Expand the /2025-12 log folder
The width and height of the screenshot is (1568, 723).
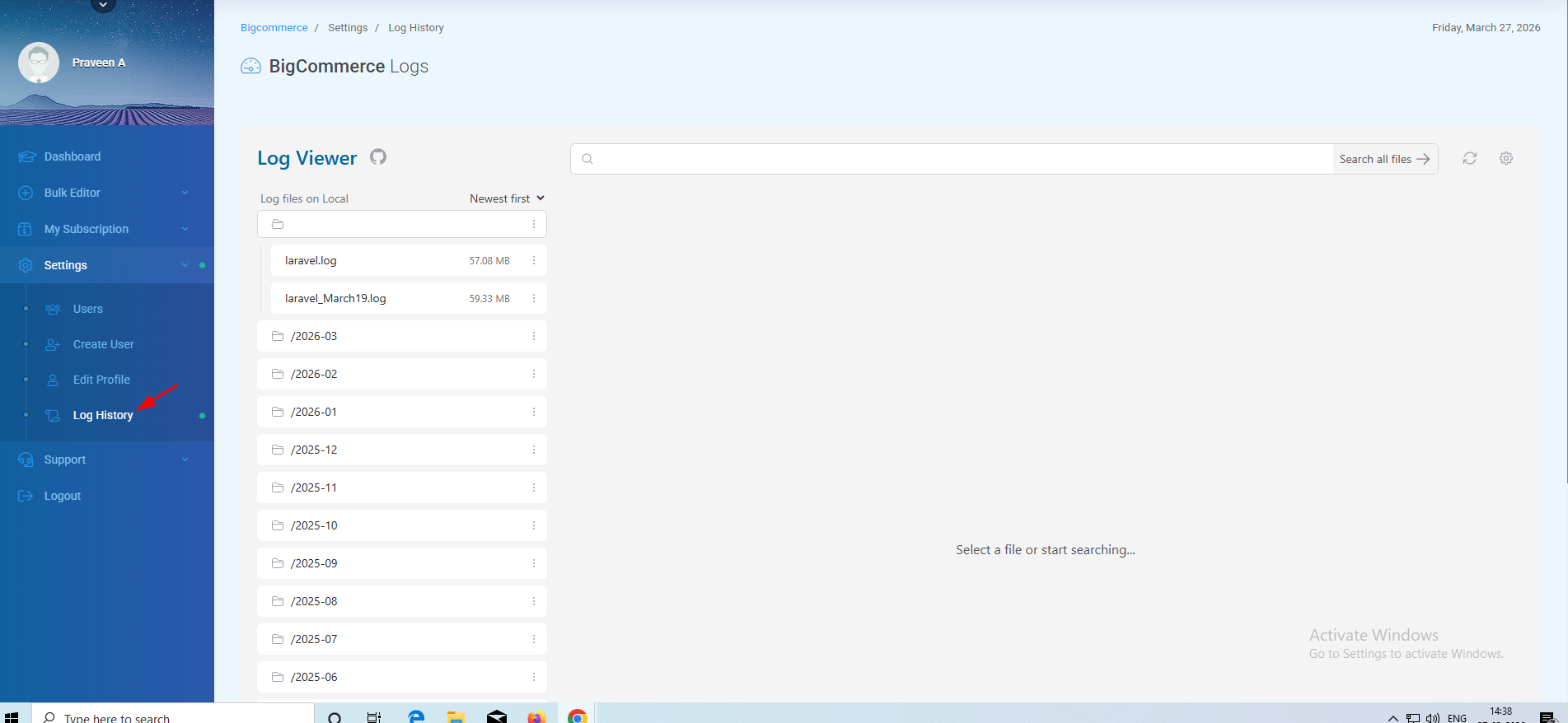[402, 450]
